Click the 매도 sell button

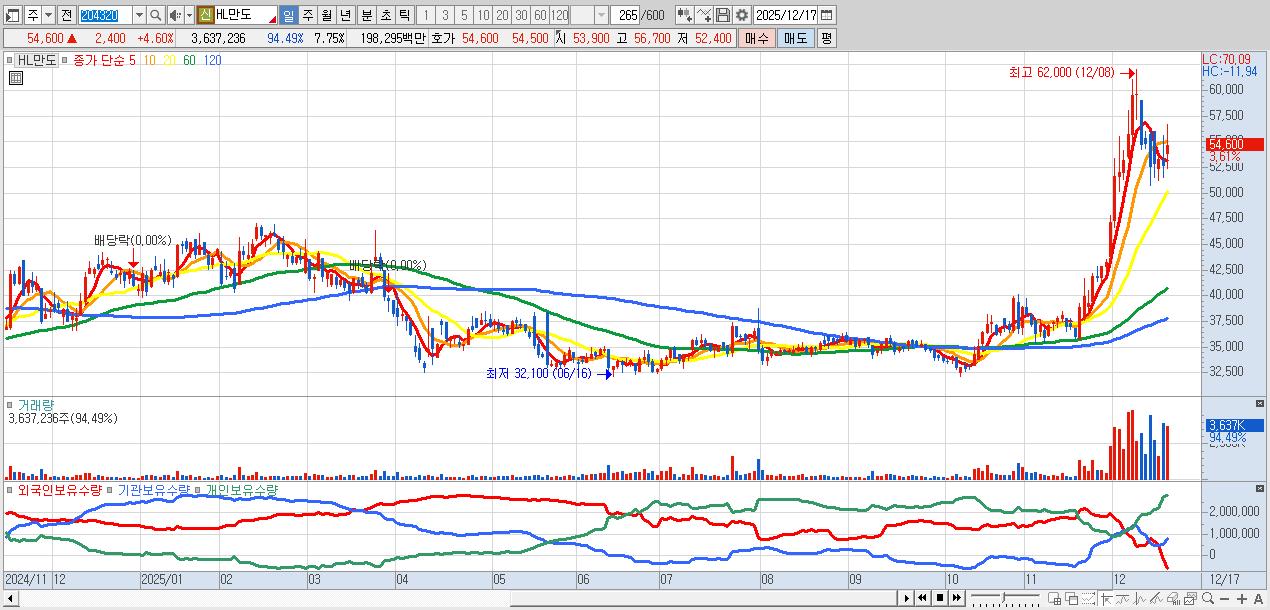(x=795, y=38)
